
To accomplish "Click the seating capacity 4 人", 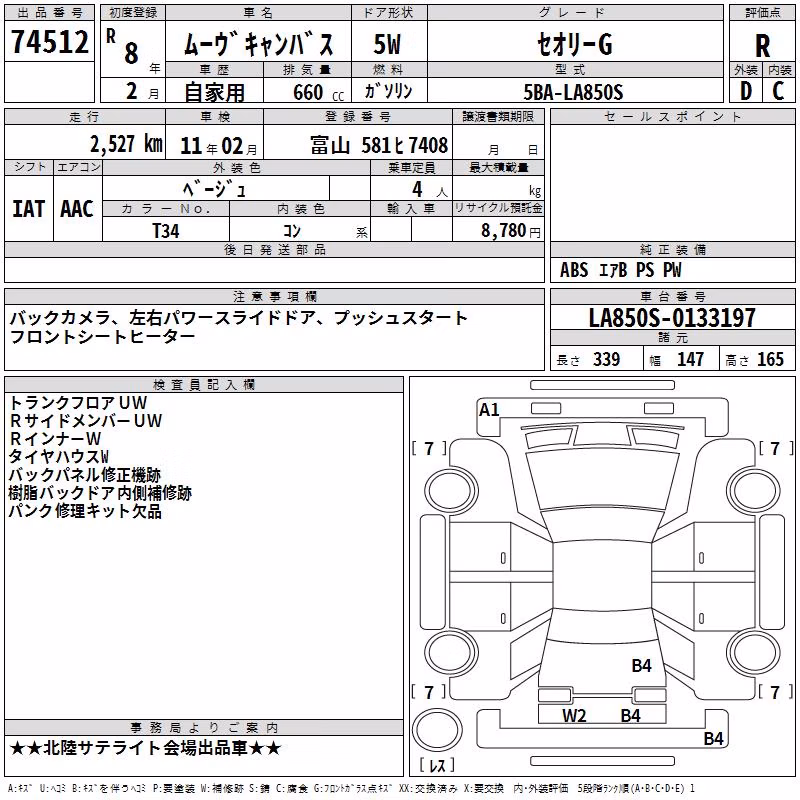I will click(430, 190).
